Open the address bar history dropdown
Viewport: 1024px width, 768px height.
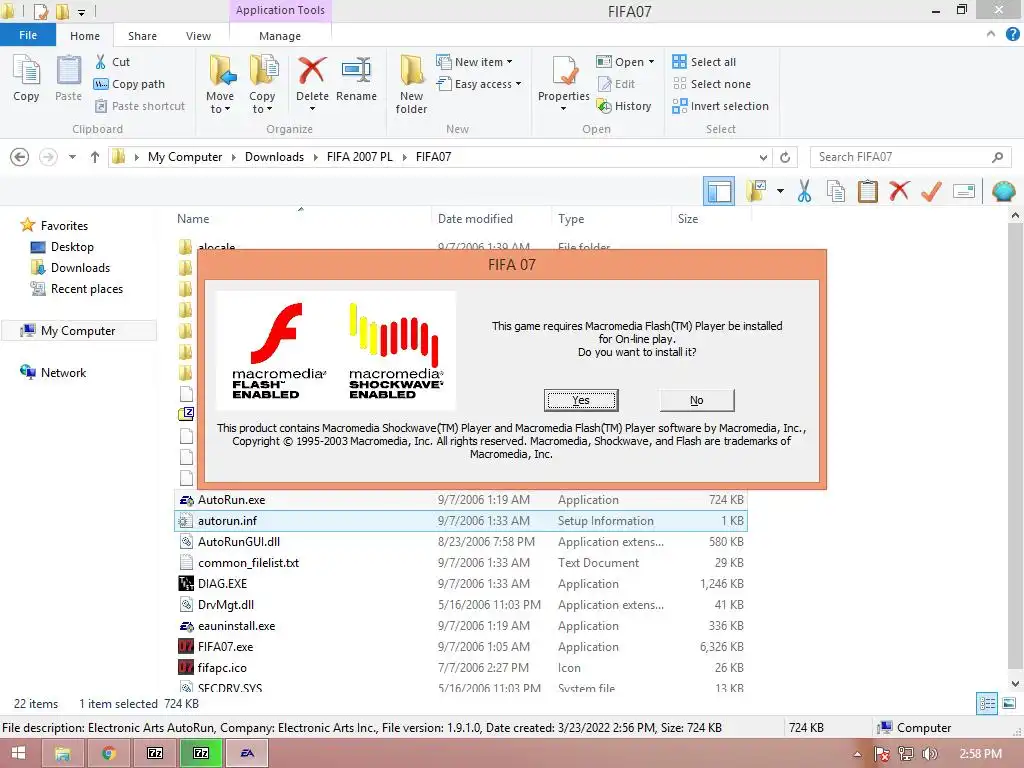pos(763,157)
